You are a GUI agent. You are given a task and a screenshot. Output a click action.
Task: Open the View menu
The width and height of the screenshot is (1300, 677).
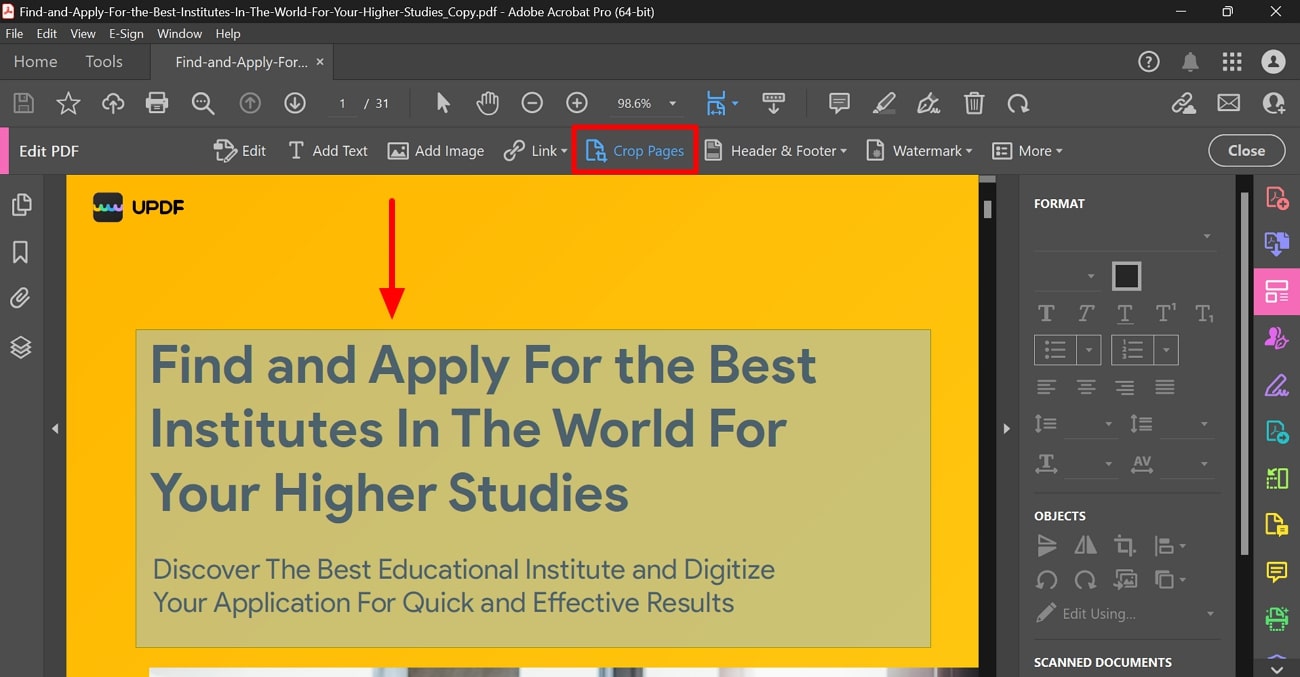point(83,33)
